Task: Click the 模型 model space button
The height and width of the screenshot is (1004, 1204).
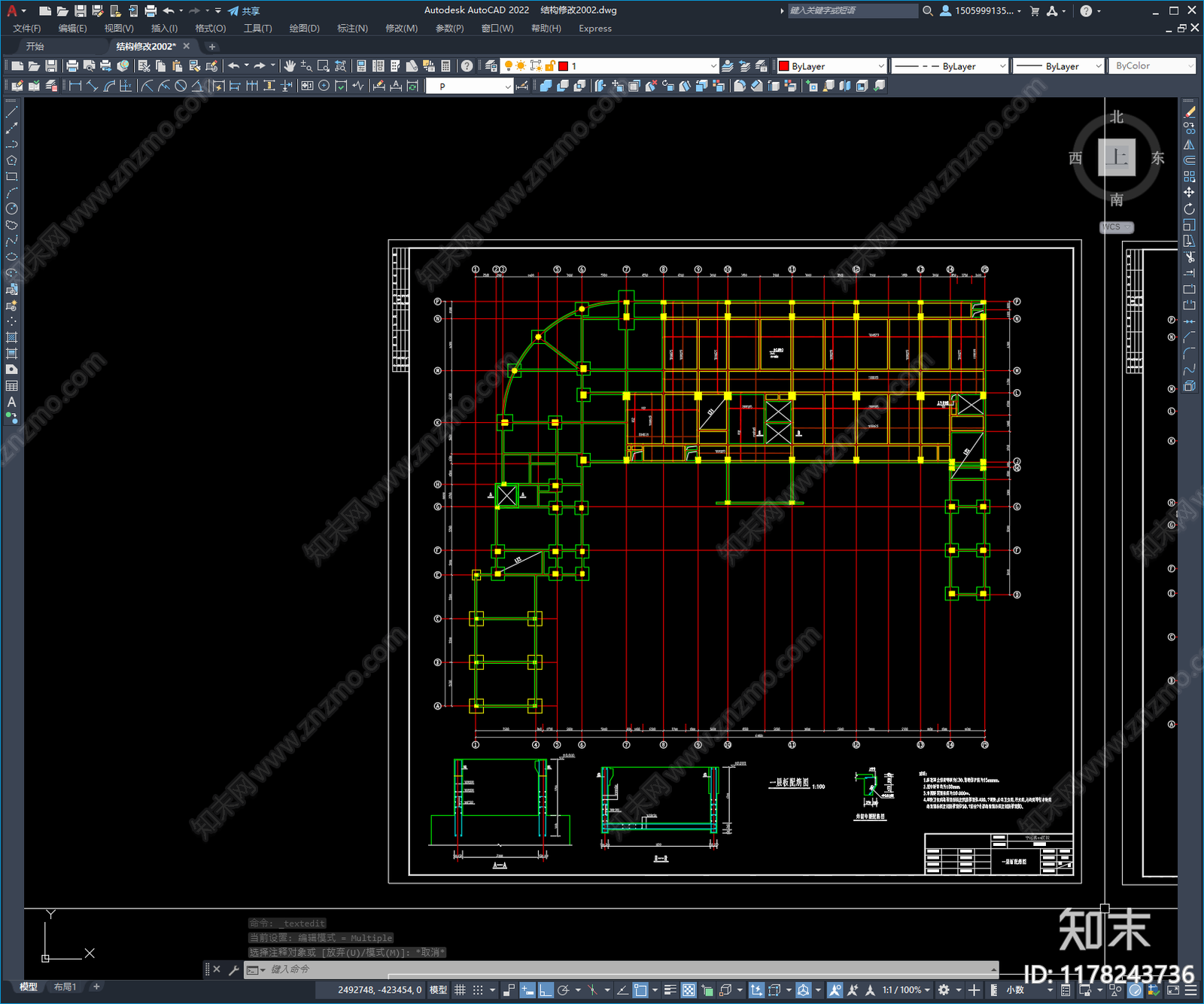Action: coord(438,990)
